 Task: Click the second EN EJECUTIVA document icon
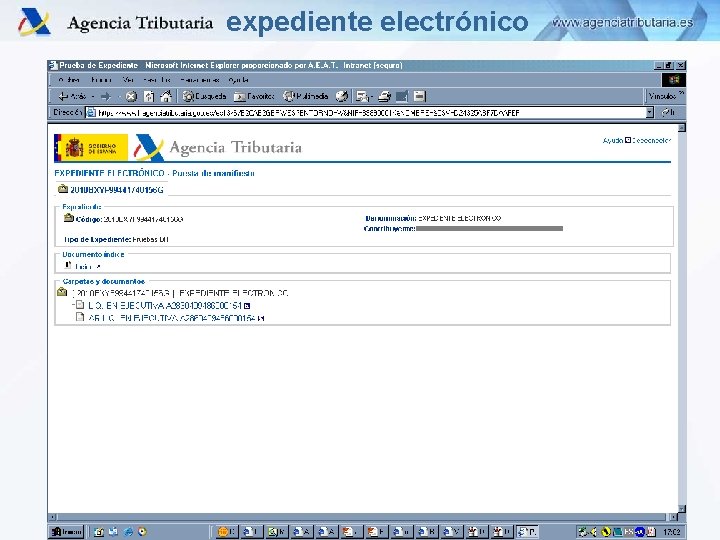coord(80,317)
